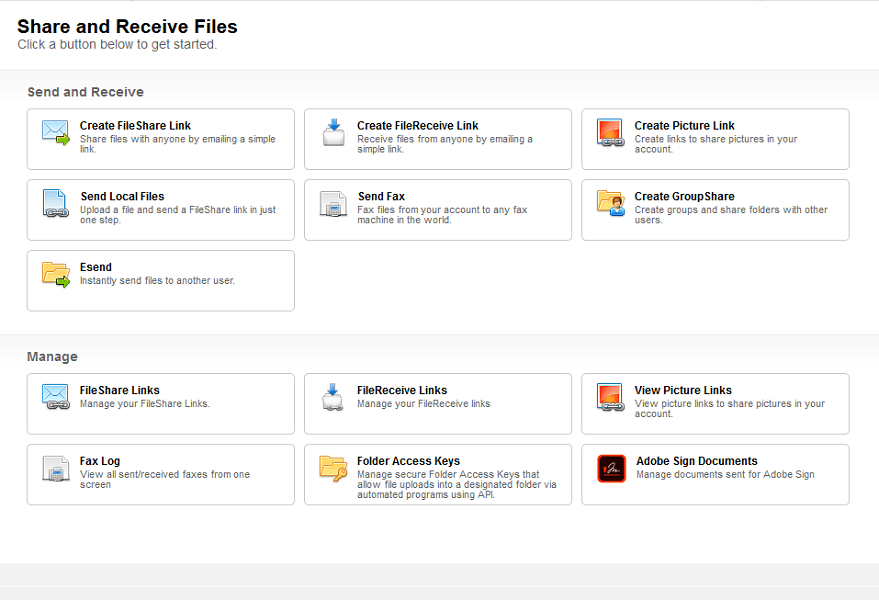Viewport: 879px width, 600px height.
Task: Open the FileShare Links manage title
Action: (119, 390)
